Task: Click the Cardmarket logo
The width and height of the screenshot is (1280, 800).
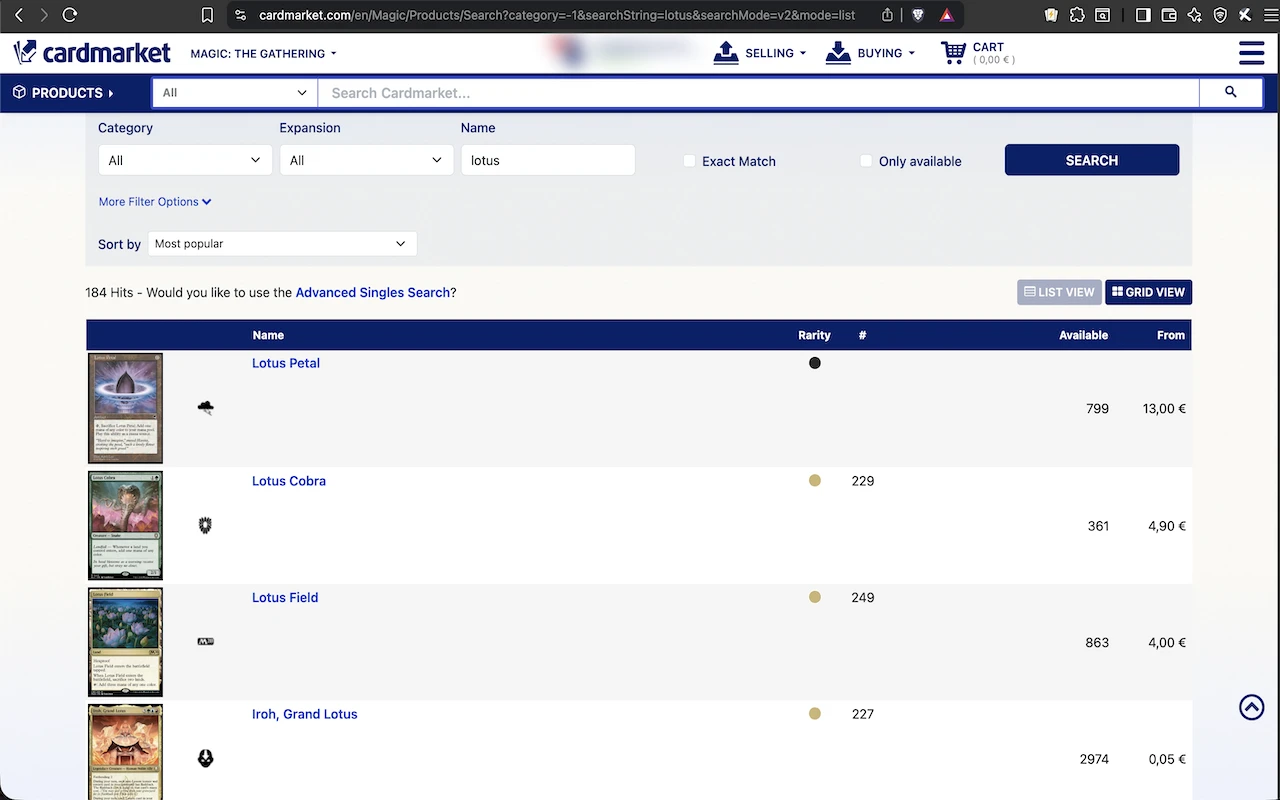Action: tap(92, 52)
